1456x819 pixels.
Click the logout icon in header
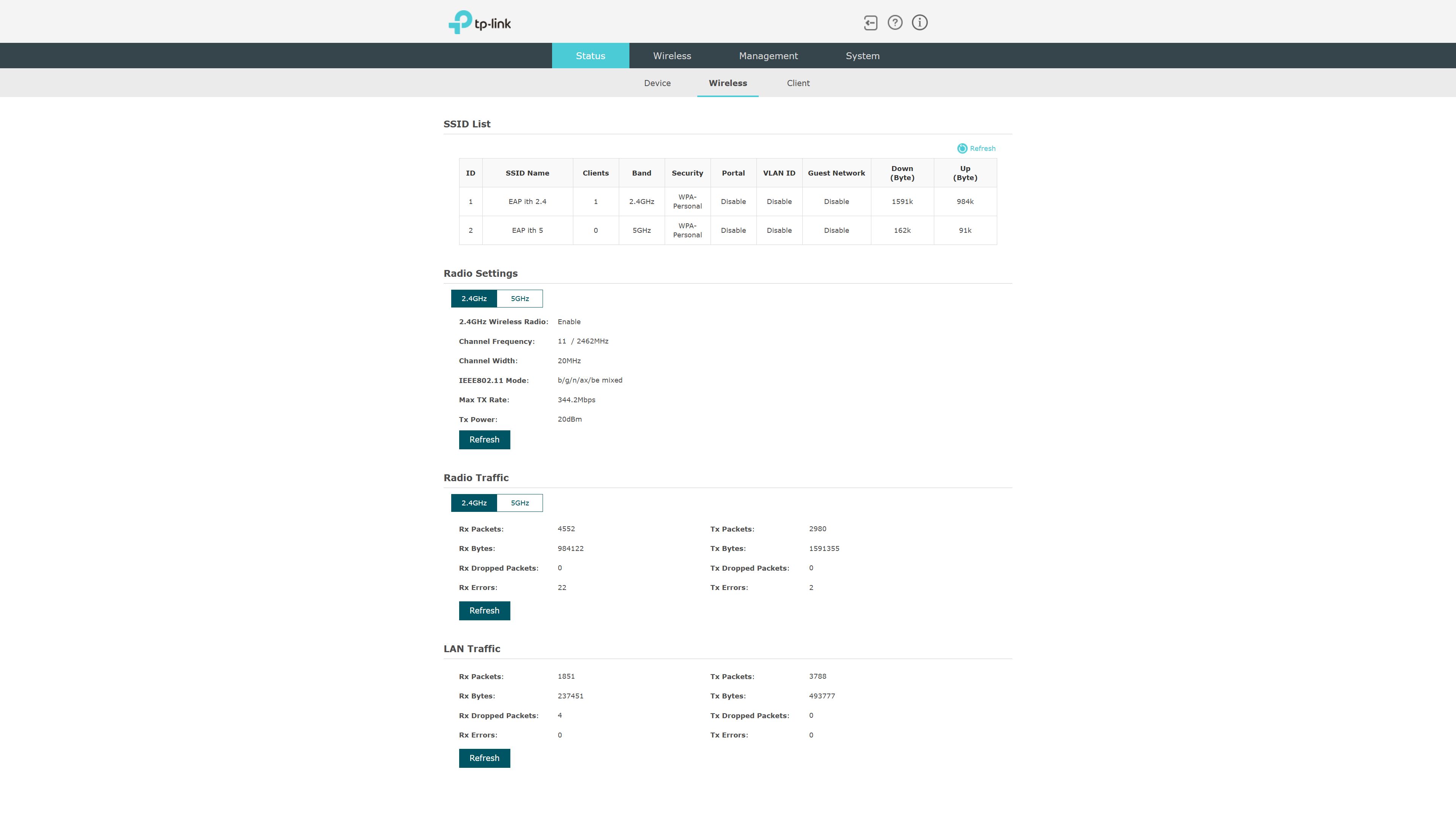coord(871,23)
